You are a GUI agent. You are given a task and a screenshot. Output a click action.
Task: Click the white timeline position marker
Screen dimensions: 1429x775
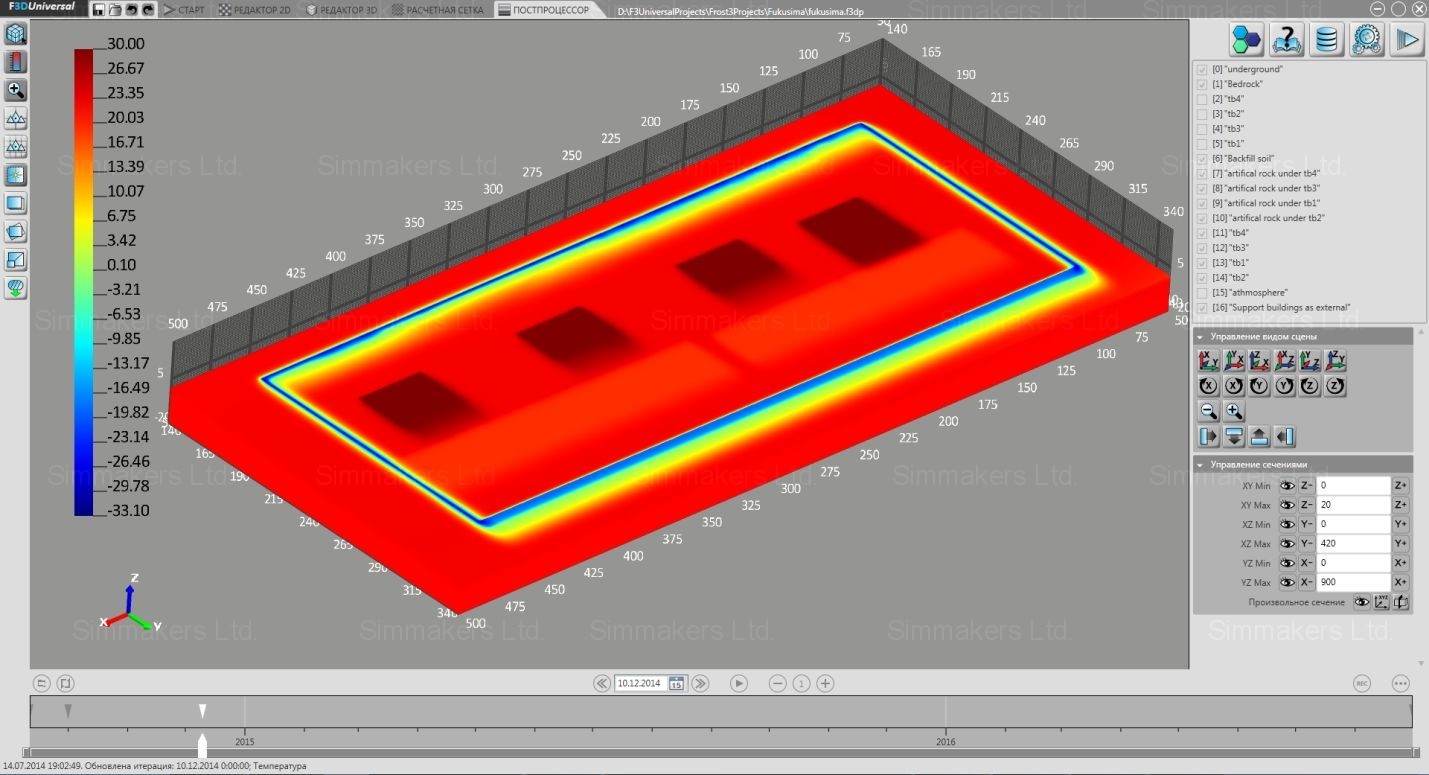(202, 711)
